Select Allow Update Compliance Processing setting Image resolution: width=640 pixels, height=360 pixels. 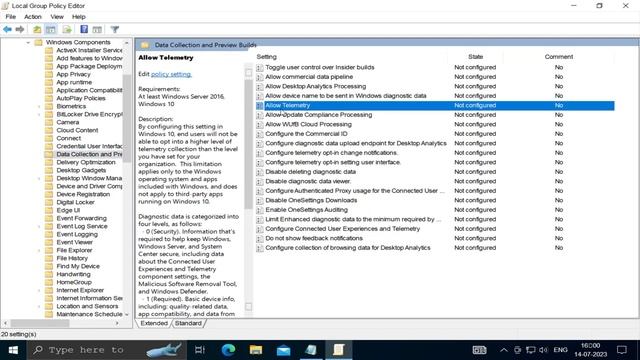[x=318, y=115]
